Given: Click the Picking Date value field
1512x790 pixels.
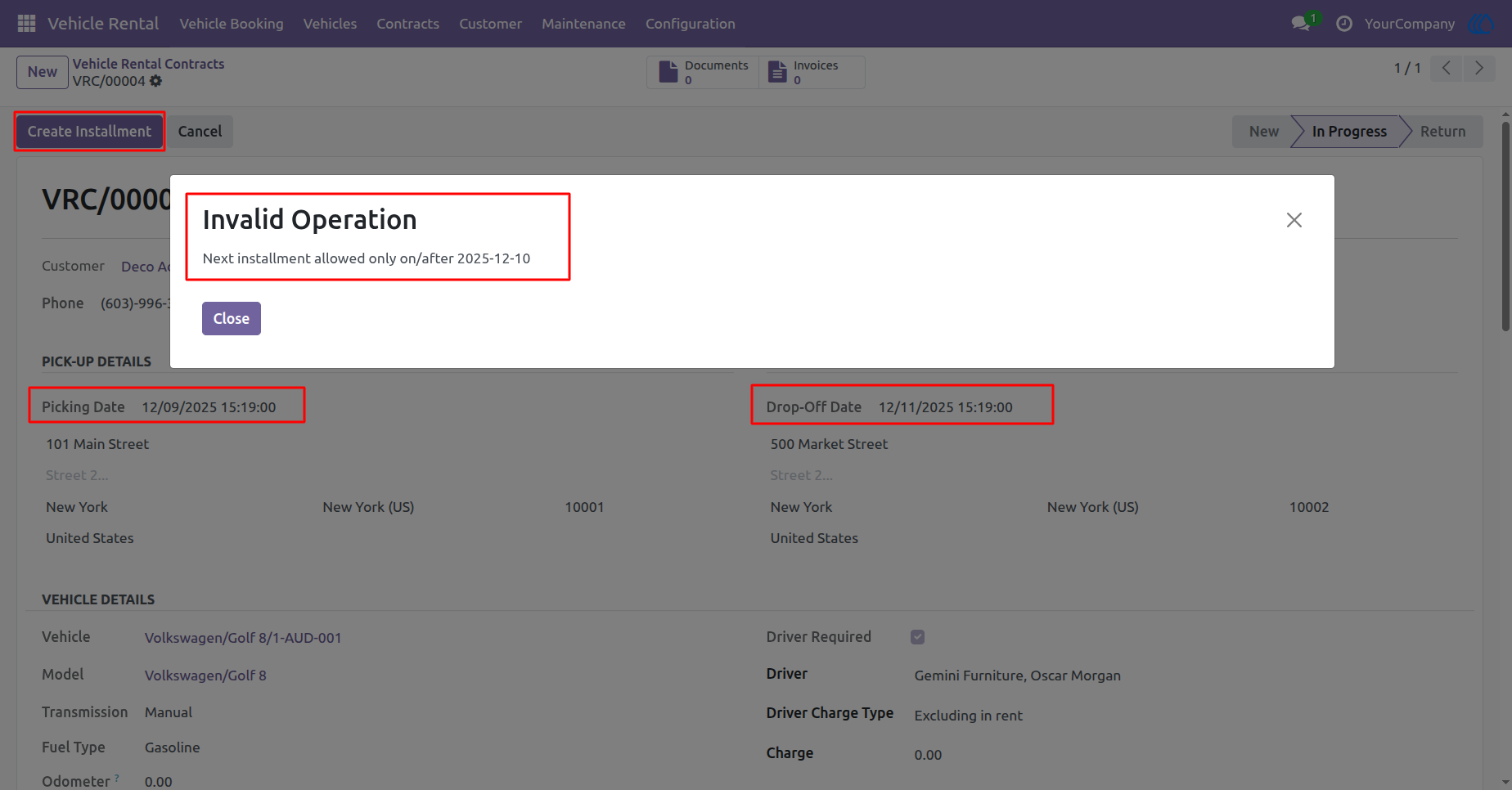Looking at the screenshot, I should pyautogui.click(x=209, y=407).
